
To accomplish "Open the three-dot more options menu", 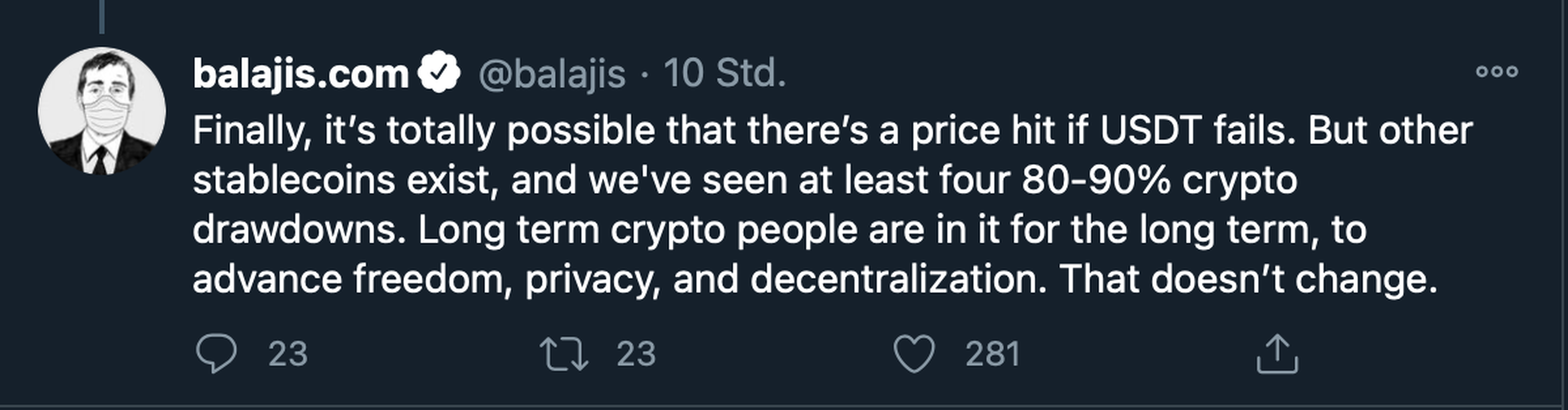I will point(1497,72).
